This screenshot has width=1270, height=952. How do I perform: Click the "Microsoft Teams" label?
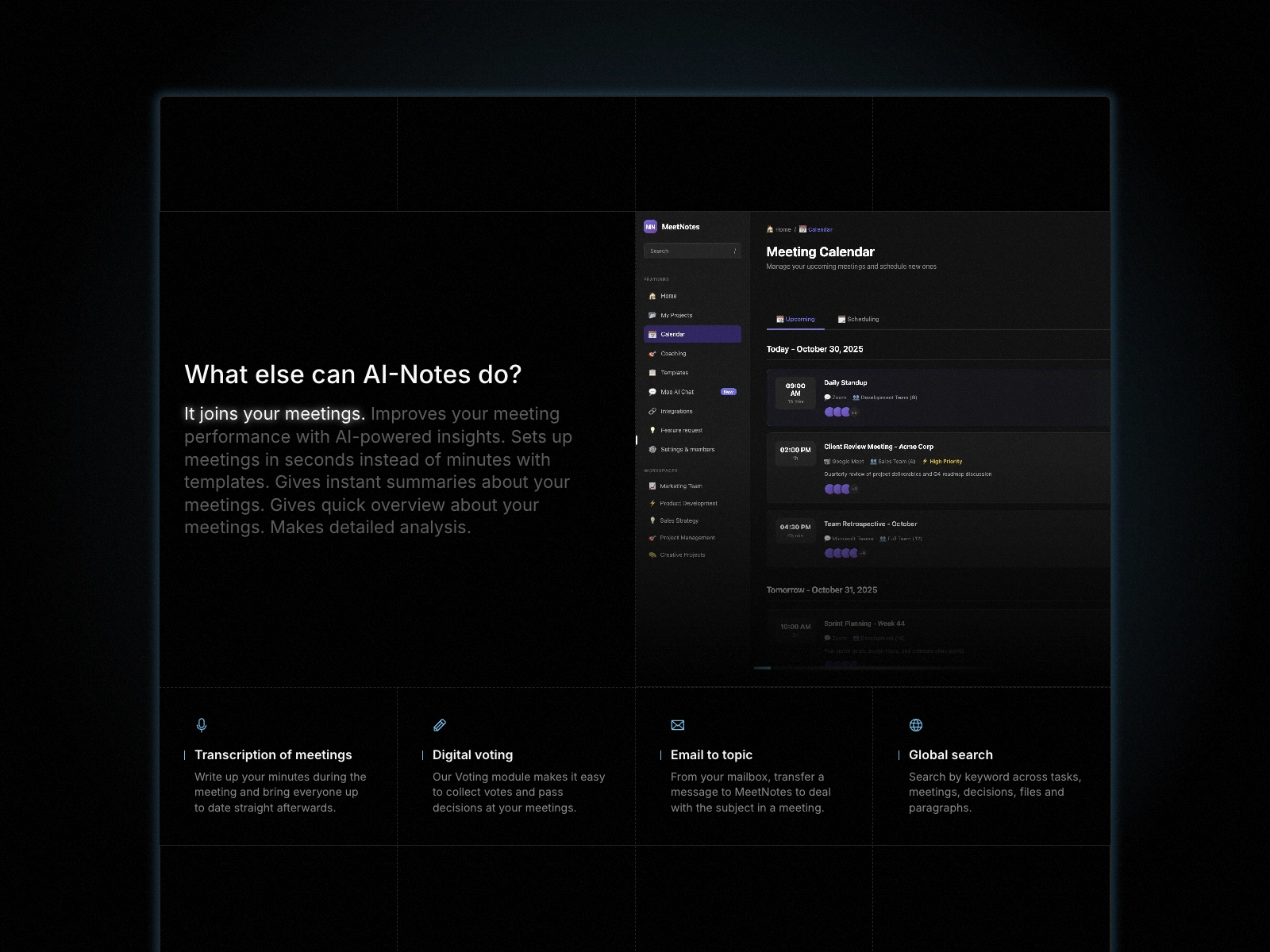click(x=852, y=539)
